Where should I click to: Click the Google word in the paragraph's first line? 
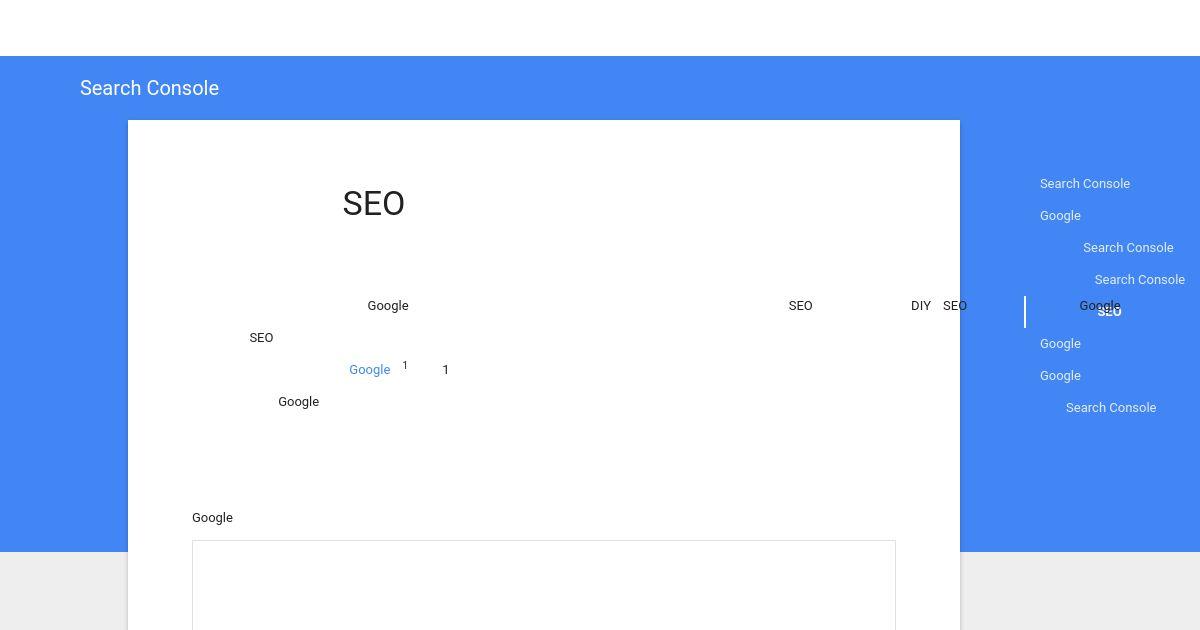[387, 306]
